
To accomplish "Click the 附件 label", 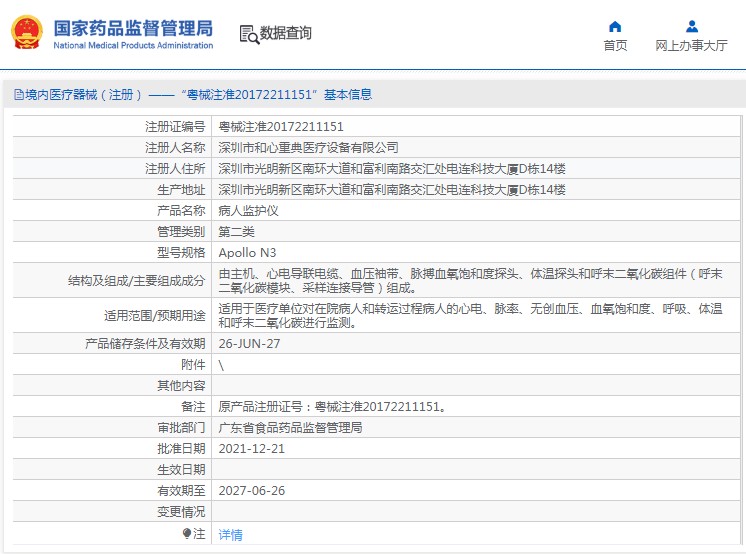I will click(x=193, y=365).
